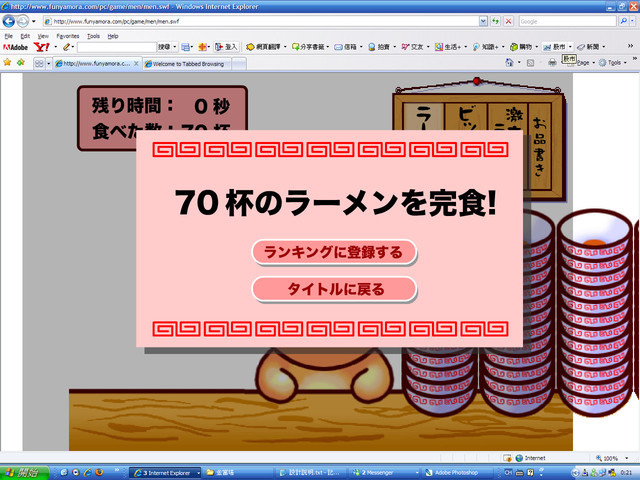Click the Add to Favorites icon
This screenshot has height=480, width=640.
tap(21, 62)
